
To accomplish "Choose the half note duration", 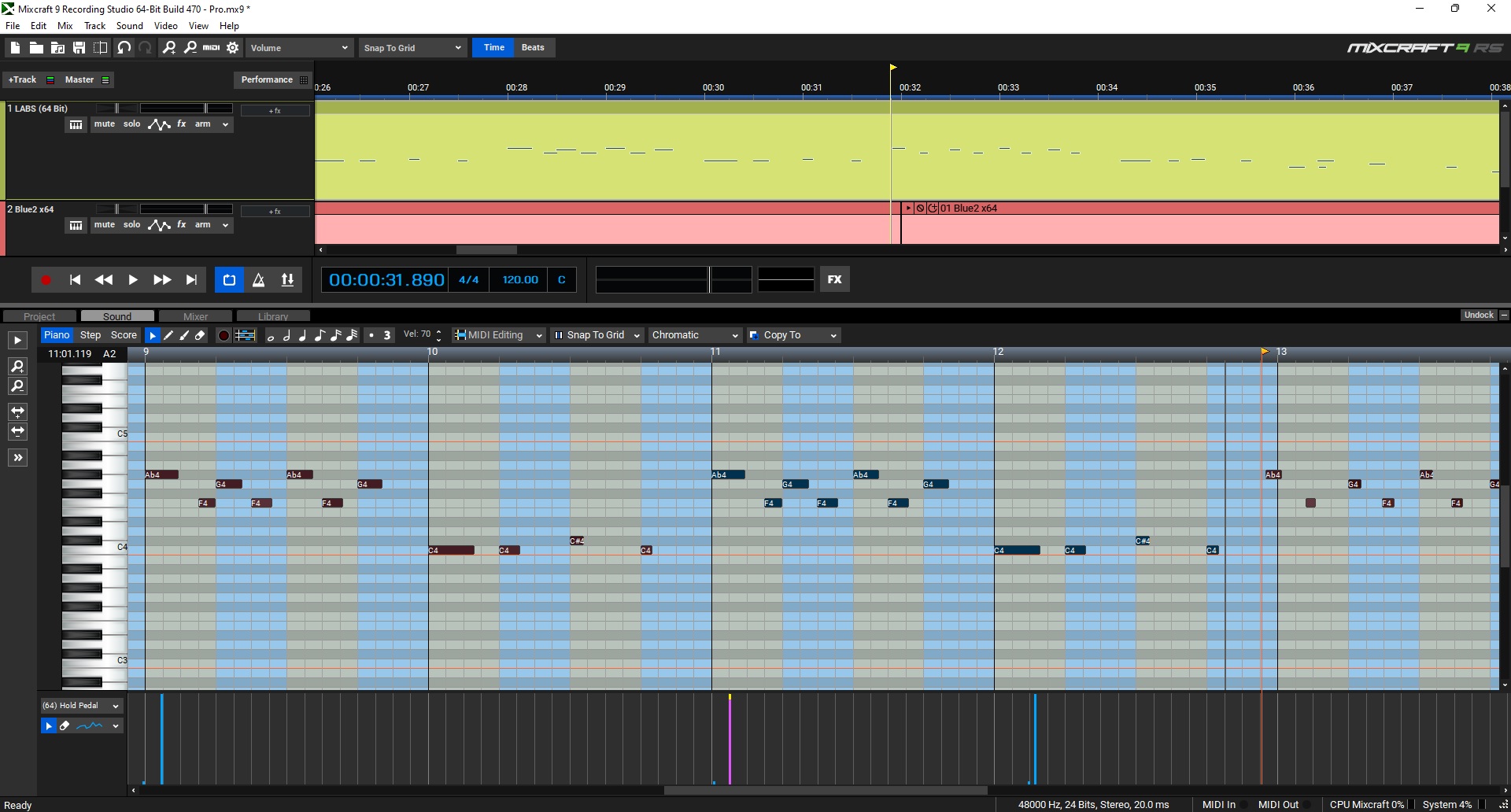I will [x=287, y=335].
